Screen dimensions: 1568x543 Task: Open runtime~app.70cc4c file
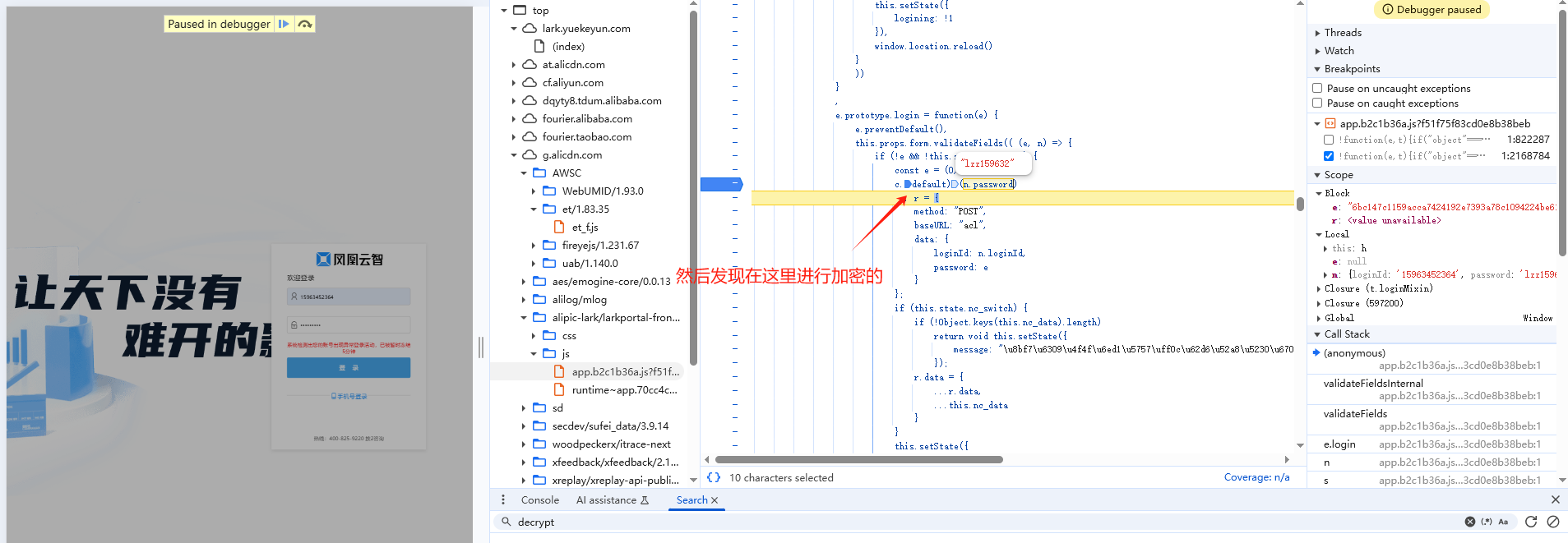[624, 389]
